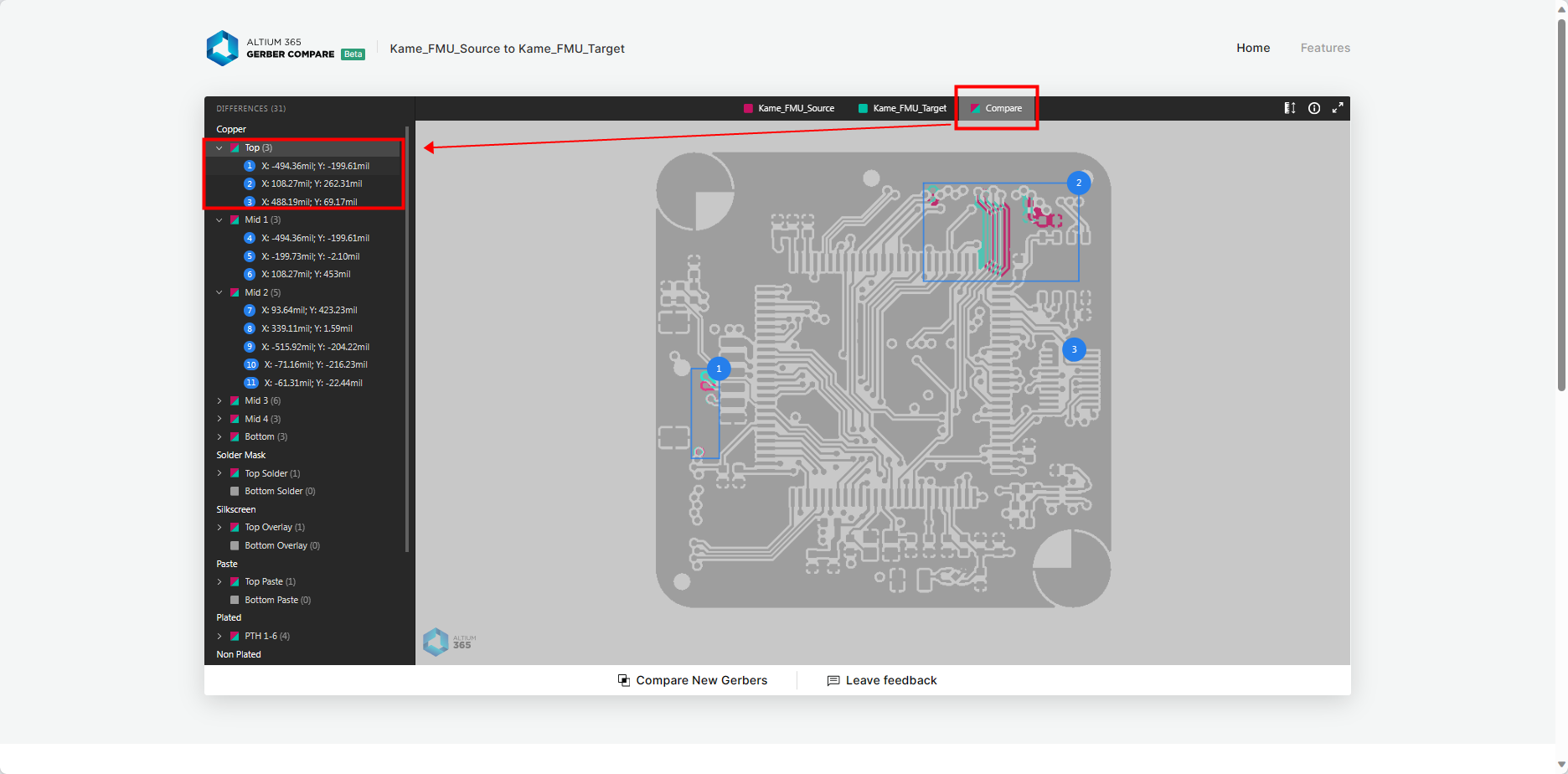Expand the PTH 1-6 plated group
The height and width of the screenshot is (774, 1568).
[x=219, y=637]
